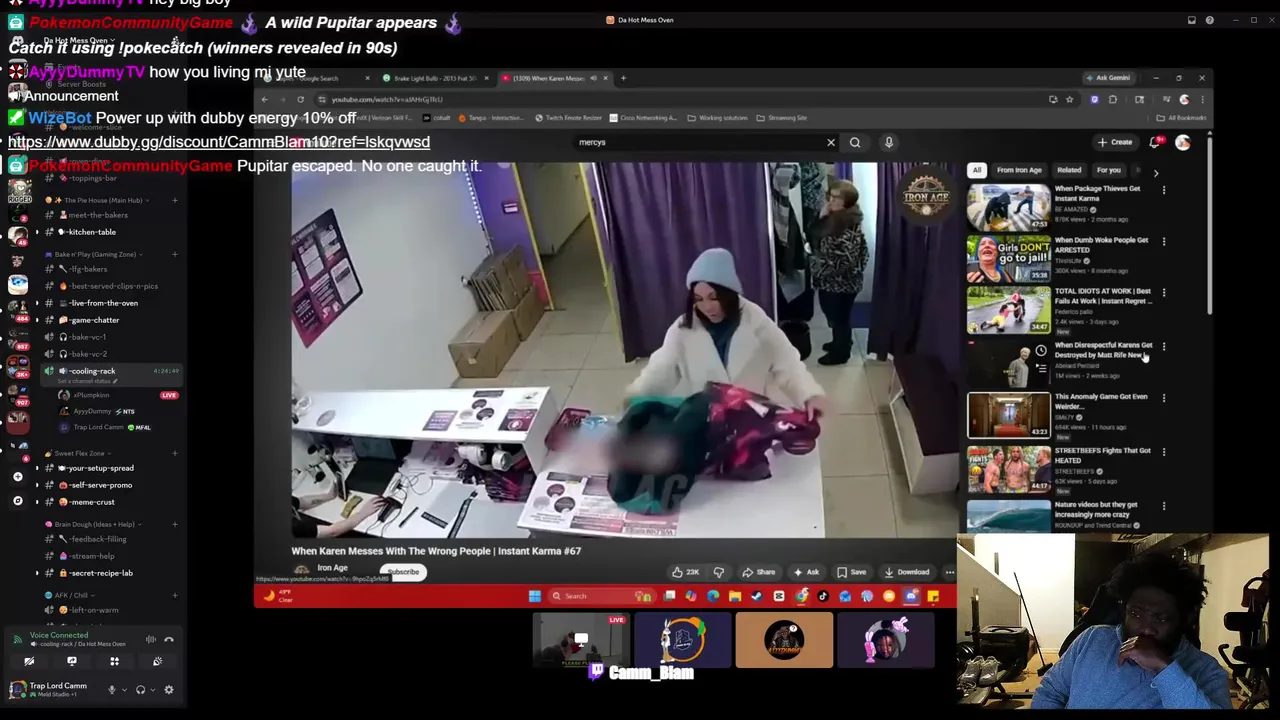
Task: Click Trap Lord Camm voice participant
Action: (98, 427)
